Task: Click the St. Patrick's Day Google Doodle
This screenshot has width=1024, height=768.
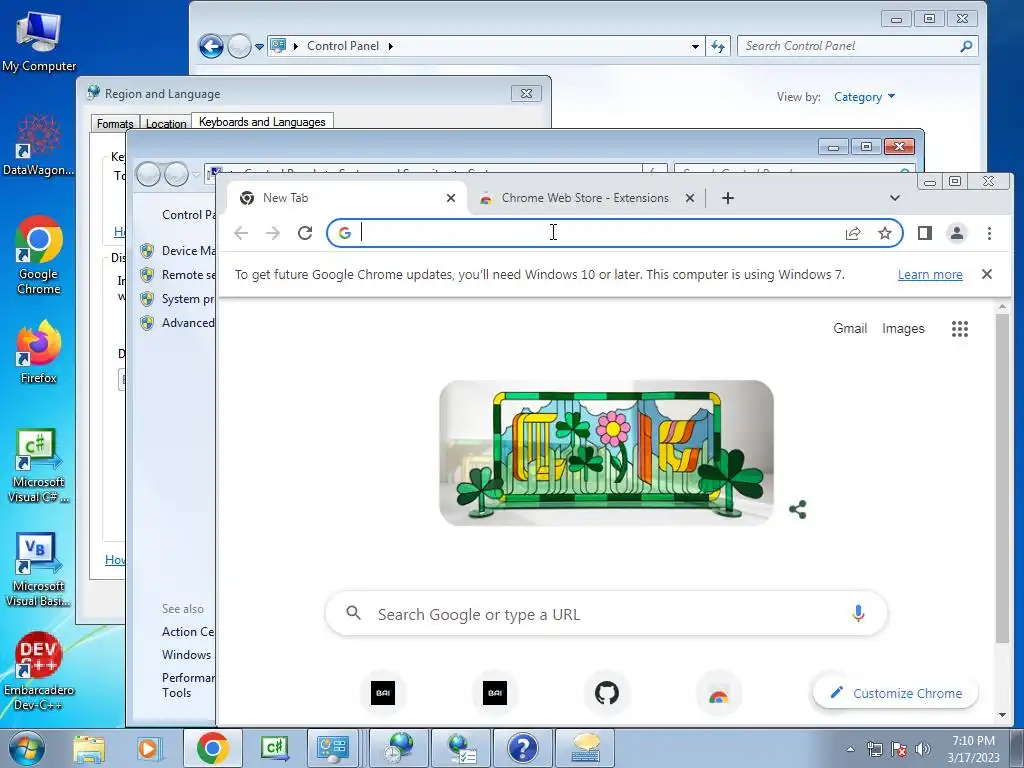Action: (606, 453)
